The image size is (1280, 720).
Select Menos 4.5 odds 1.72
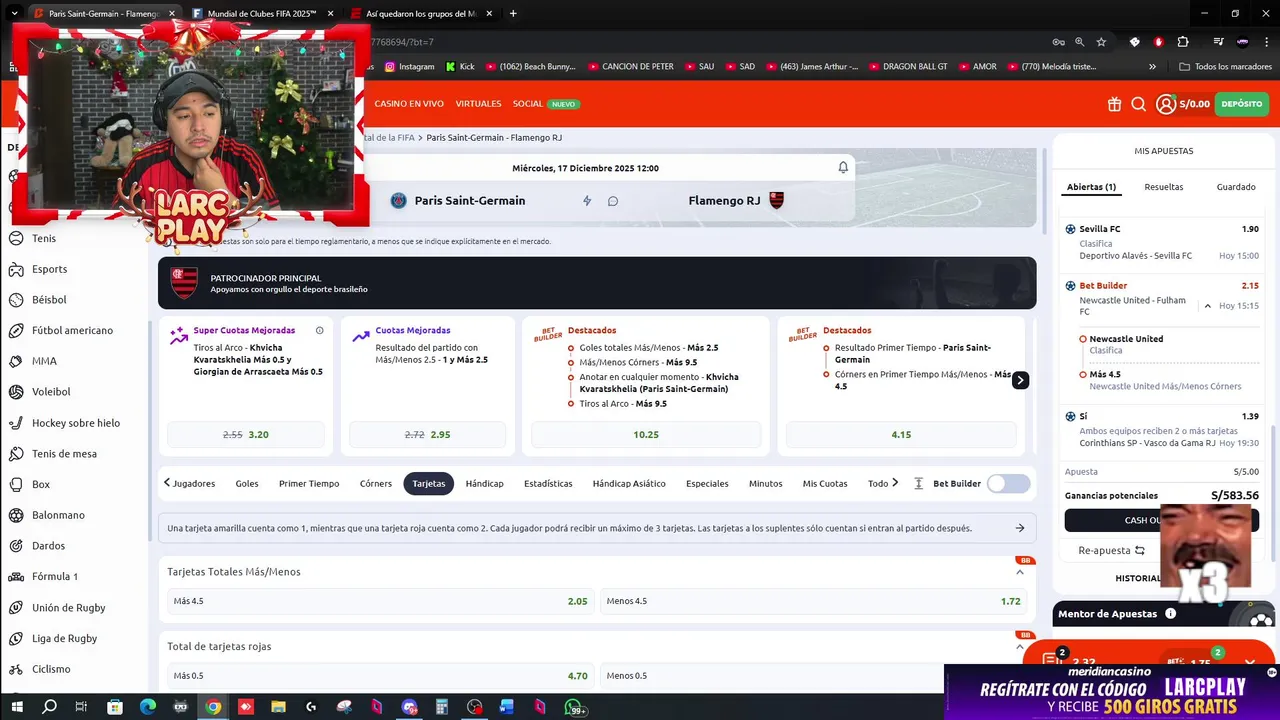coord(813,601)
